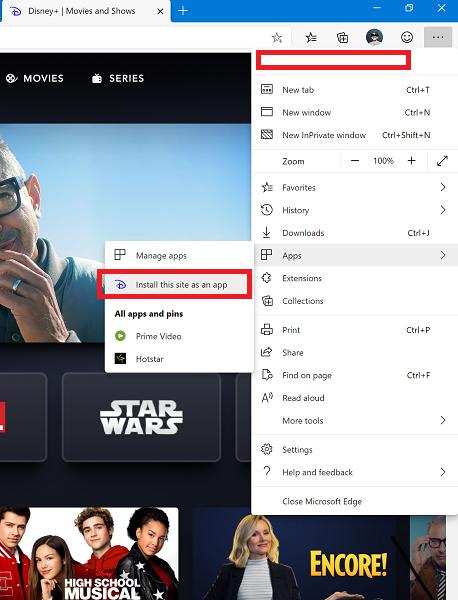Click the Zoom label in menu
This screenshot has height=600, width=458.
(293, 161)
